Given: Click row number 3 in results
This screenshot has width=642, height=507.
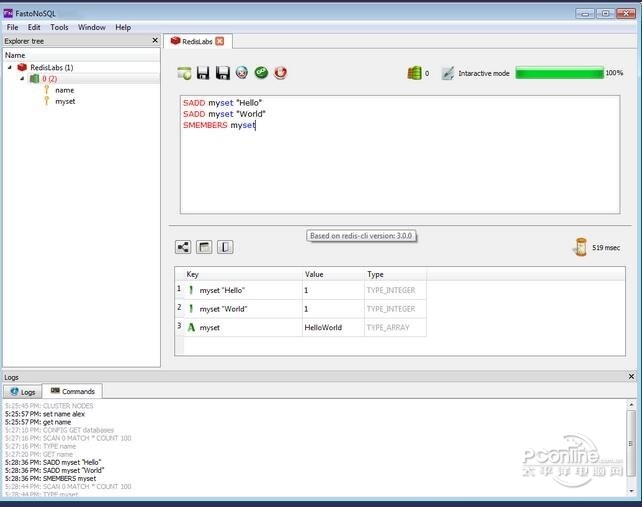Looking at the screenshot, I should (179, 326).
